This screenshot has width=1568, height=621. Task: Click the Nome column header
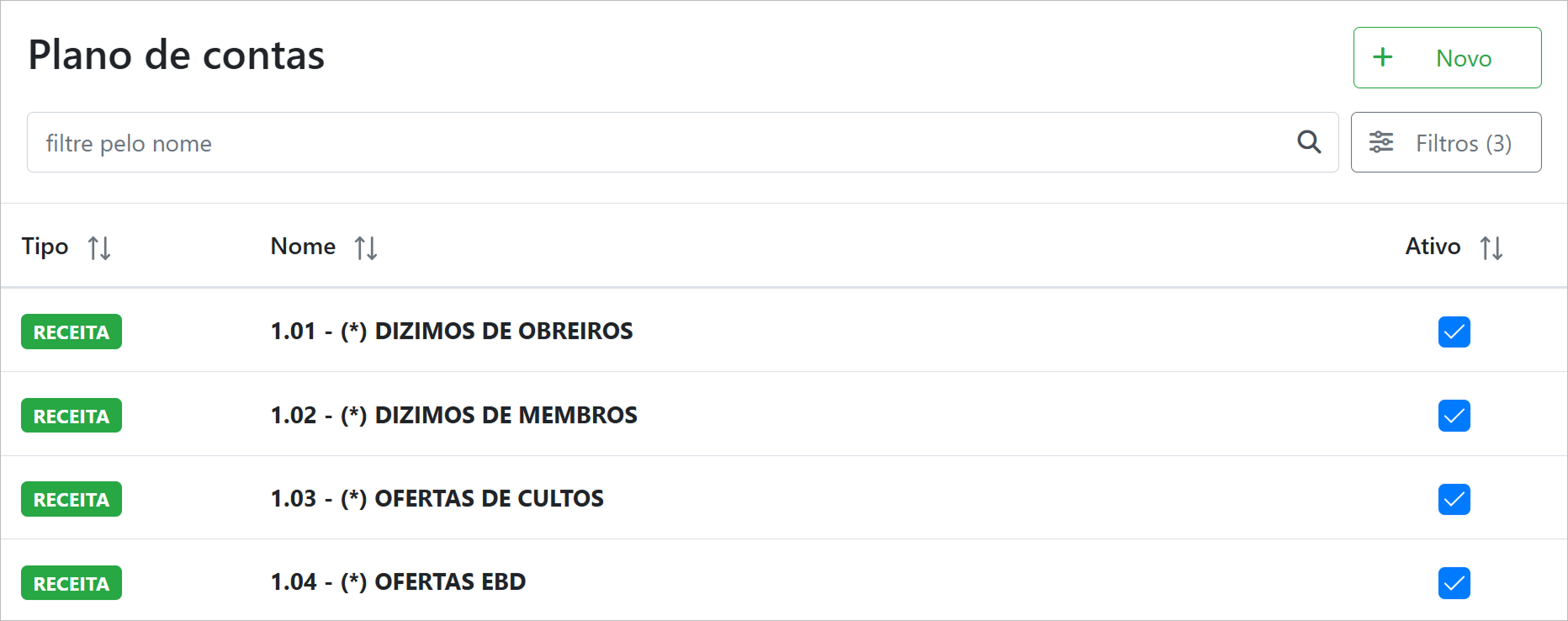tap(303, 247)
